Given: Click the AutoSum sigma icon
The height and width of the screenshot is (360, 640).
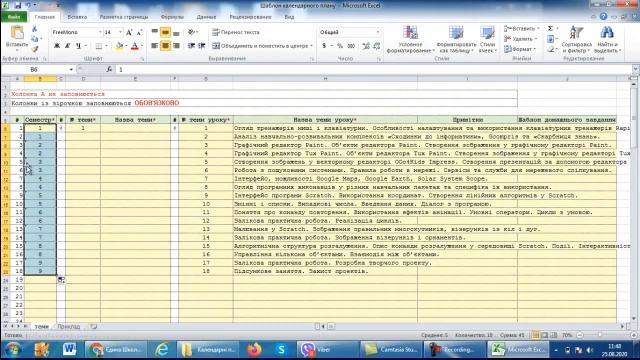Looking at the screenshot, I should point(550,29).
